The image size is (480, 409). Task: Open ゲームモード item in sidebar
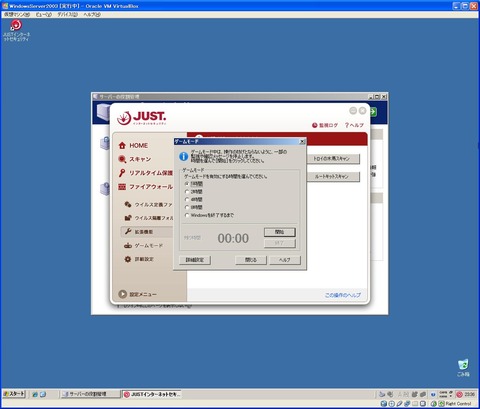(143, 246)
